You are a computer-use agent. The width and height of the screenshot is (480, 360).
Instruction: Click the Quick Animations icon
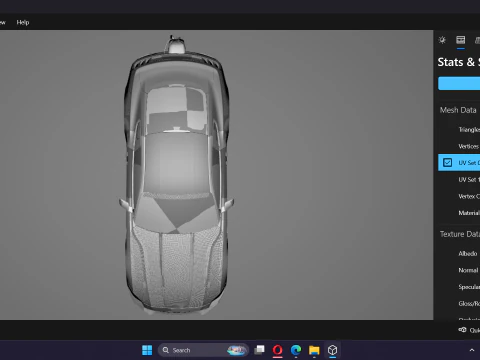click(x=463, y=330)
